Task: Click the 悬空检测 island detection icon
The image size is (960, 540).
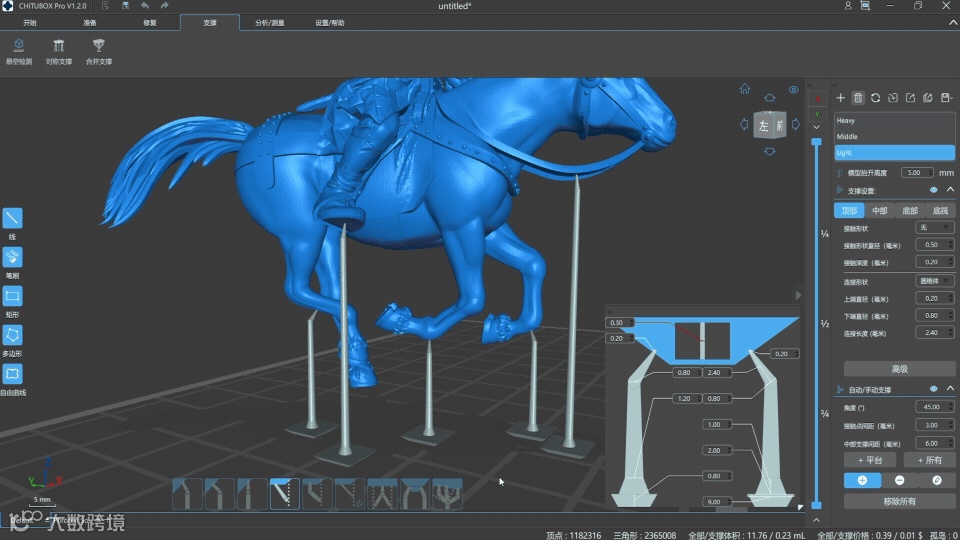Action: click(19, 46)
